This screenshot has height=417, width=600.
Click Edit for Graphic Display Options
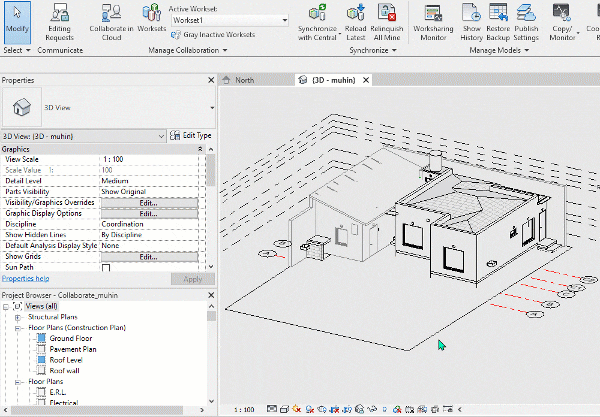pos(149,213)
